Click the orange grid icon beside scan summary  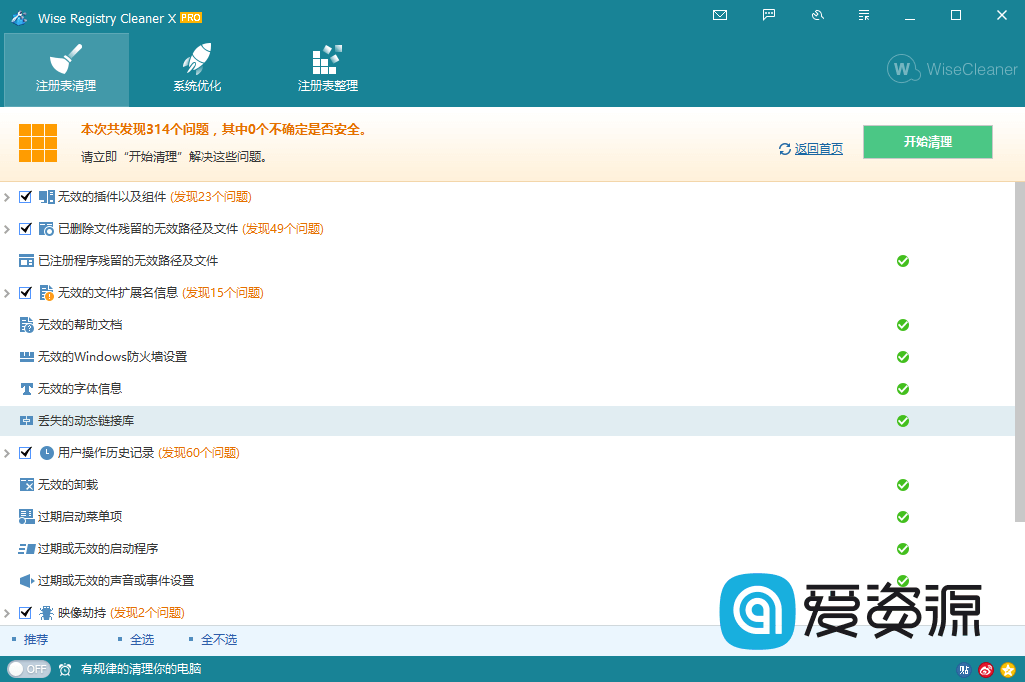pyautogui.click(x=38, y=142)
